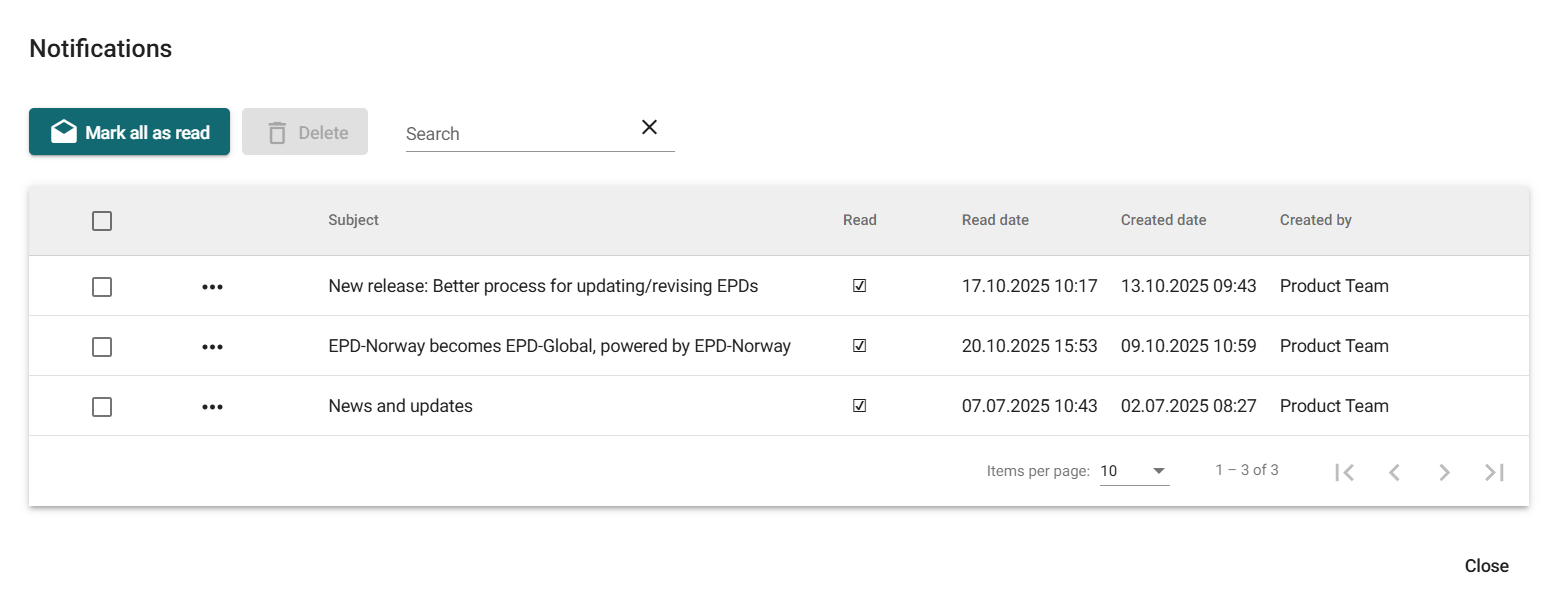
Task: Open three-dot menu for News and updates
Action: coord(212,407)
